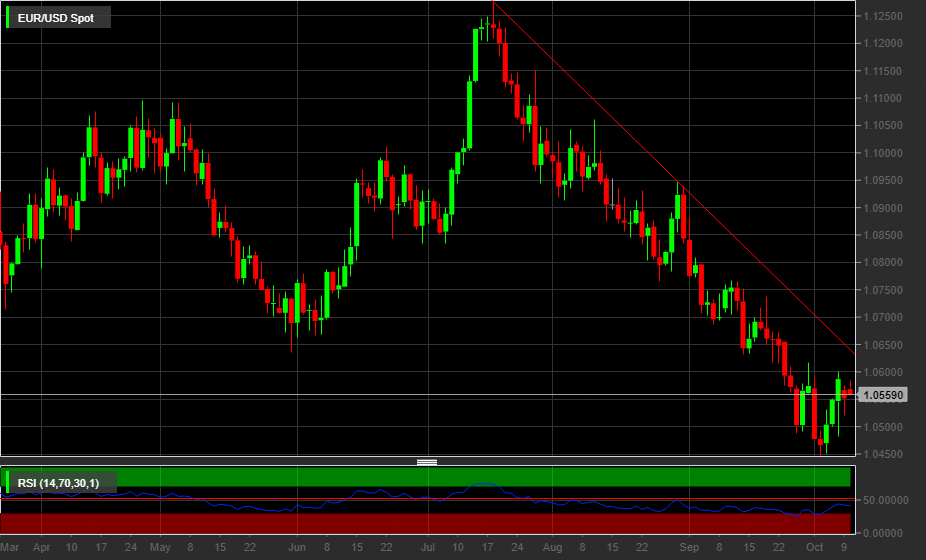Click the Aug date axis label

tap(552, 547)
